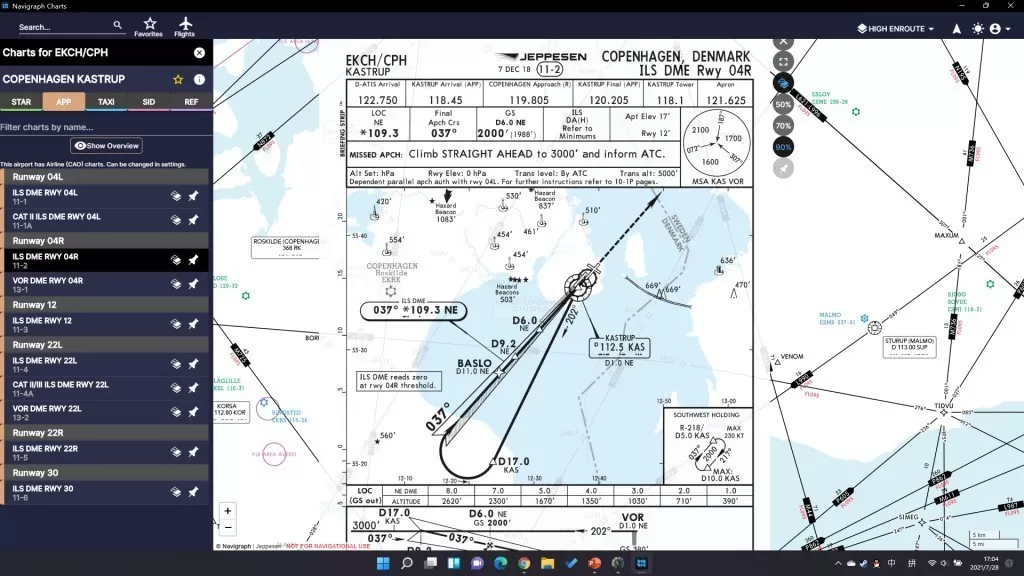Enter fullscreen chart view
This screenshot has height=576, width=1024.
(784, 62)
